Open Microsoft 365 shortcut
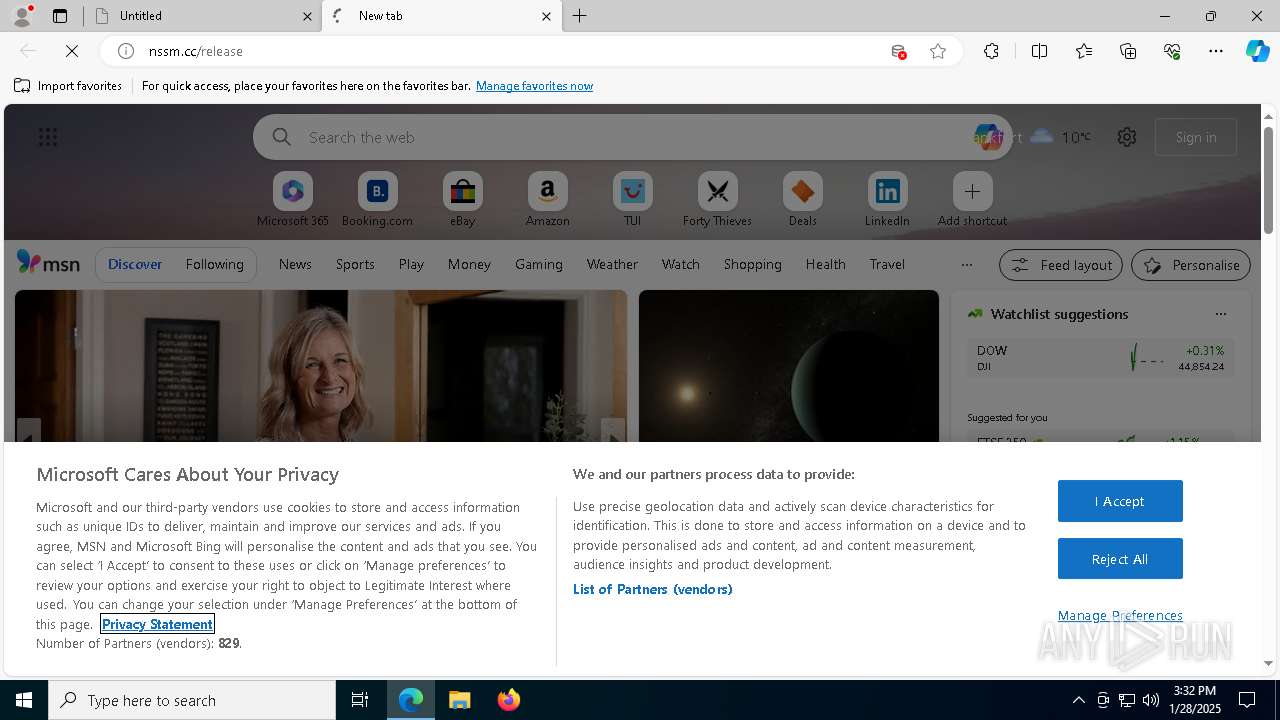This screenshot has height=720, width=1280. click(293, 200)
